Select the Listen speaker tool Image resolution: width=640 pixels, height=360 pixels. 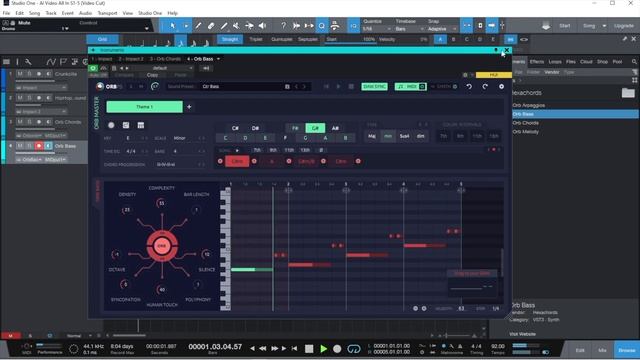(x=262, y=26)
